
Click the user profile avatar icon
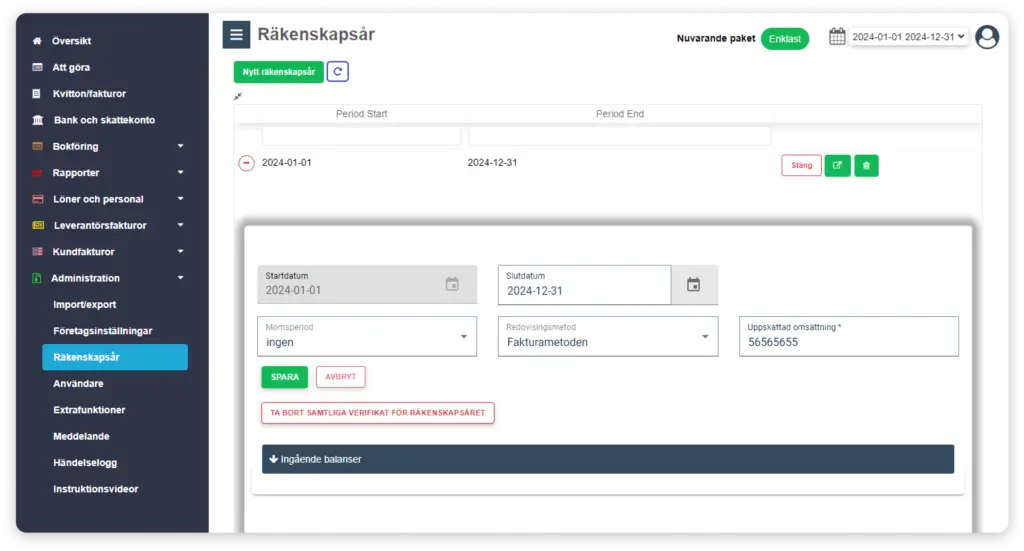point(987,37)
